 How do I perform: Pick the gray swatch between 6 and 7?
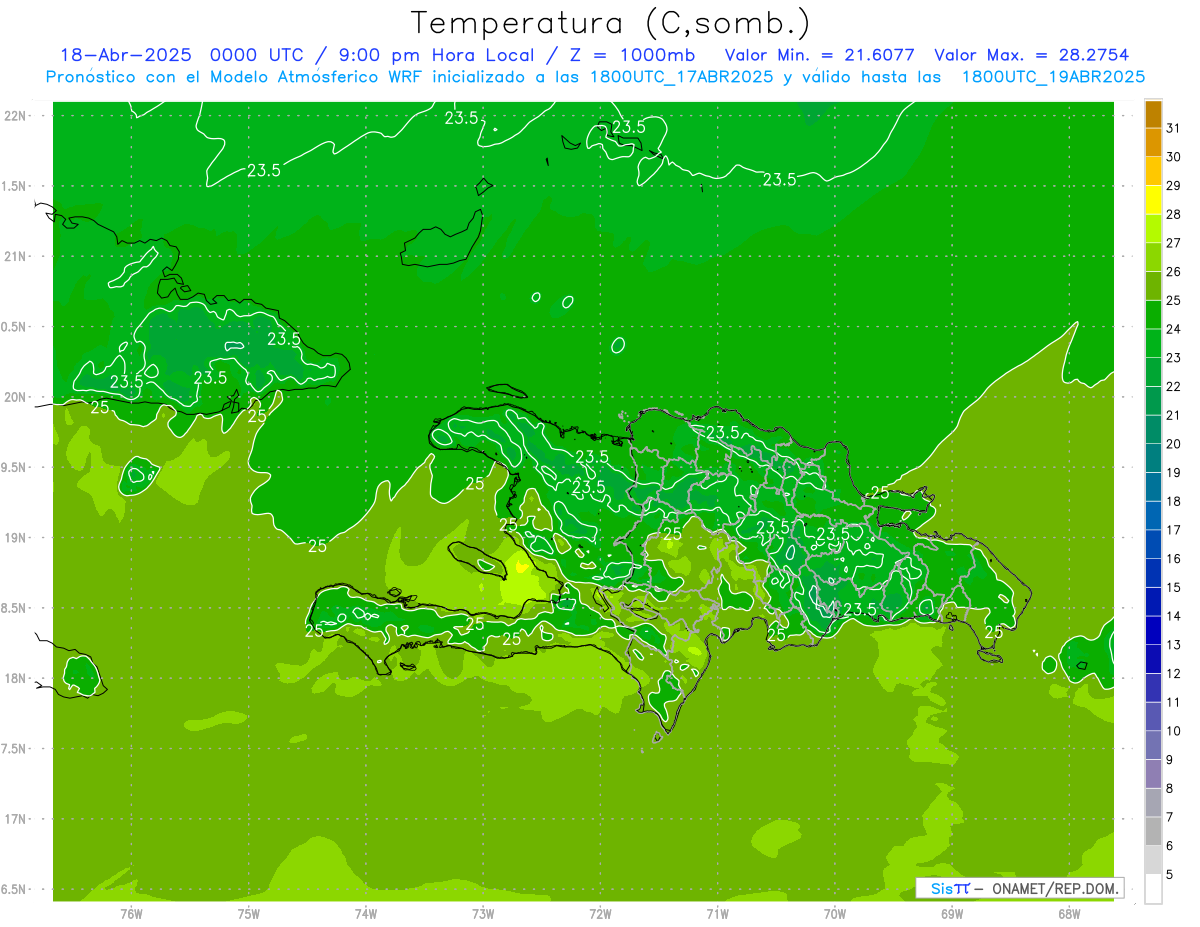point(1153,831)
